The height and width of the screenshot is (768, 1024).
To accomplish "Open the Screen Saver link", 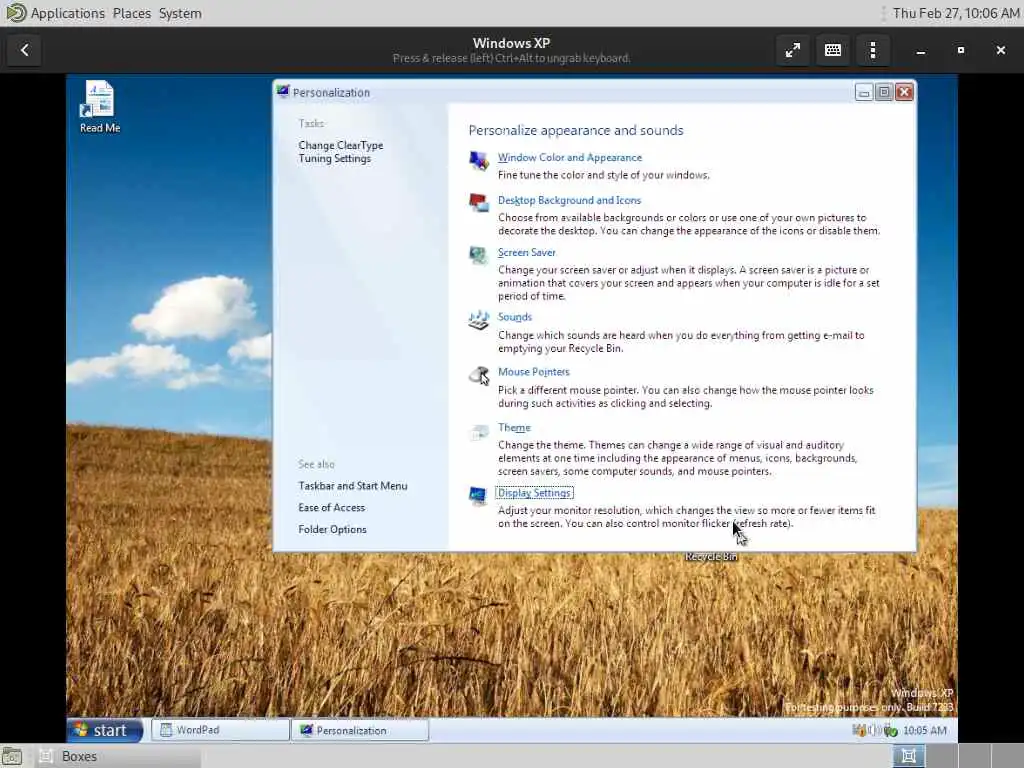I will tap(526, 253).
